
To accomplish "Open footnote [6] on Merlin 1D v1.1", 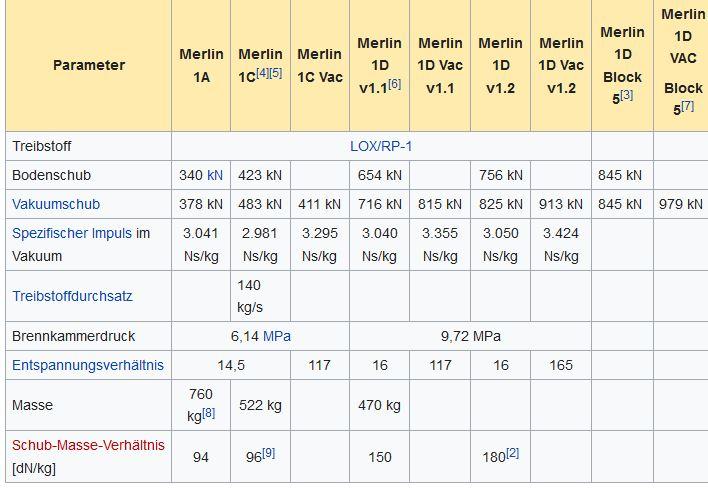I will click(x=395, y=83).
